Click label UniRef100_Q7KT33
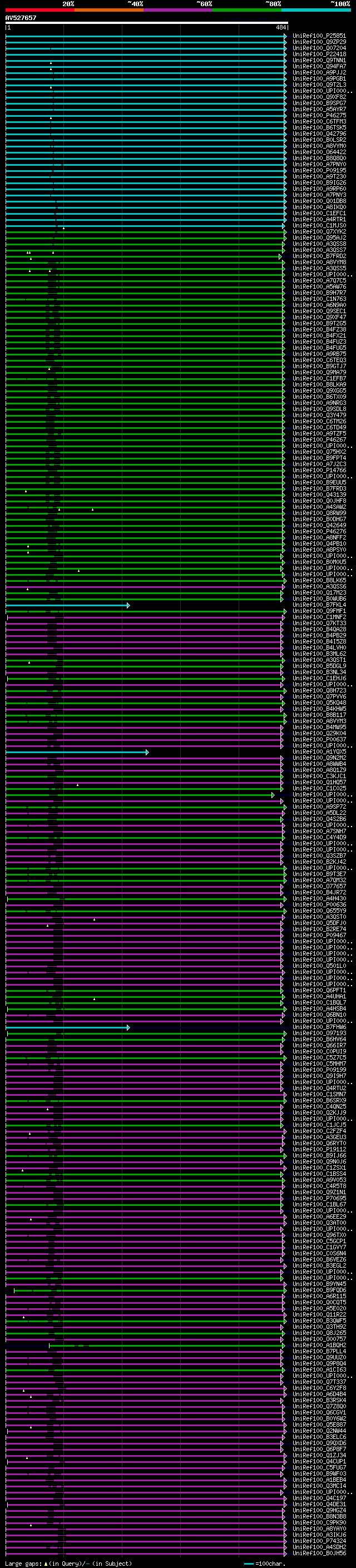The image size is (356, 1568). click(319, 624)
